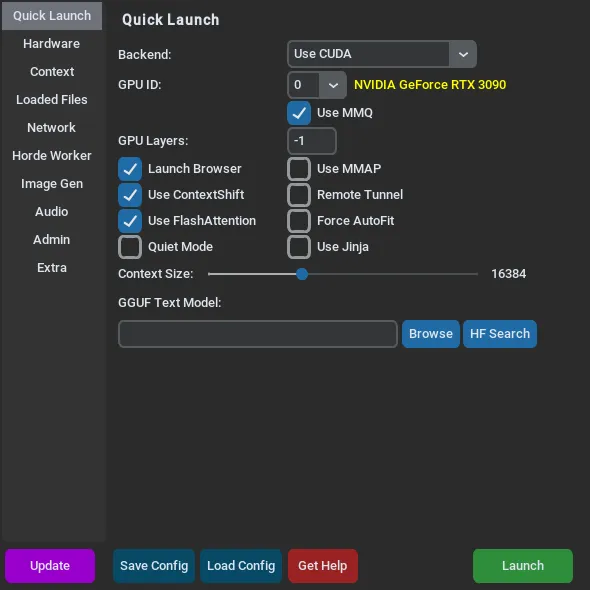Open the GPU ID dropdown
The width and height of the screenshot is (590, 590).
[317, 85]
